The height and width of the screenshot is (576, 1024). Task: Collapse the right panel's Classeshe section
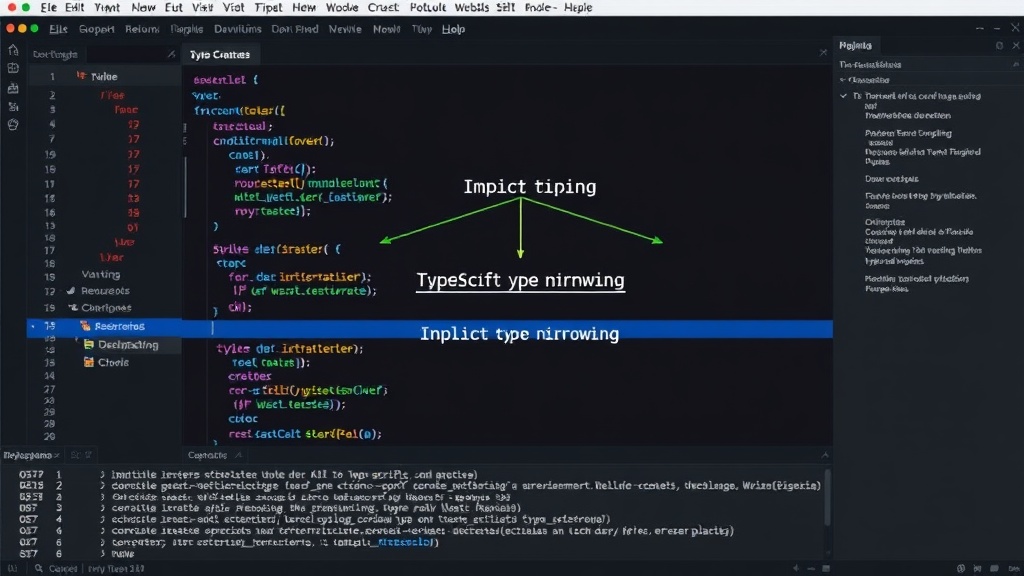[x=843, y=80]
